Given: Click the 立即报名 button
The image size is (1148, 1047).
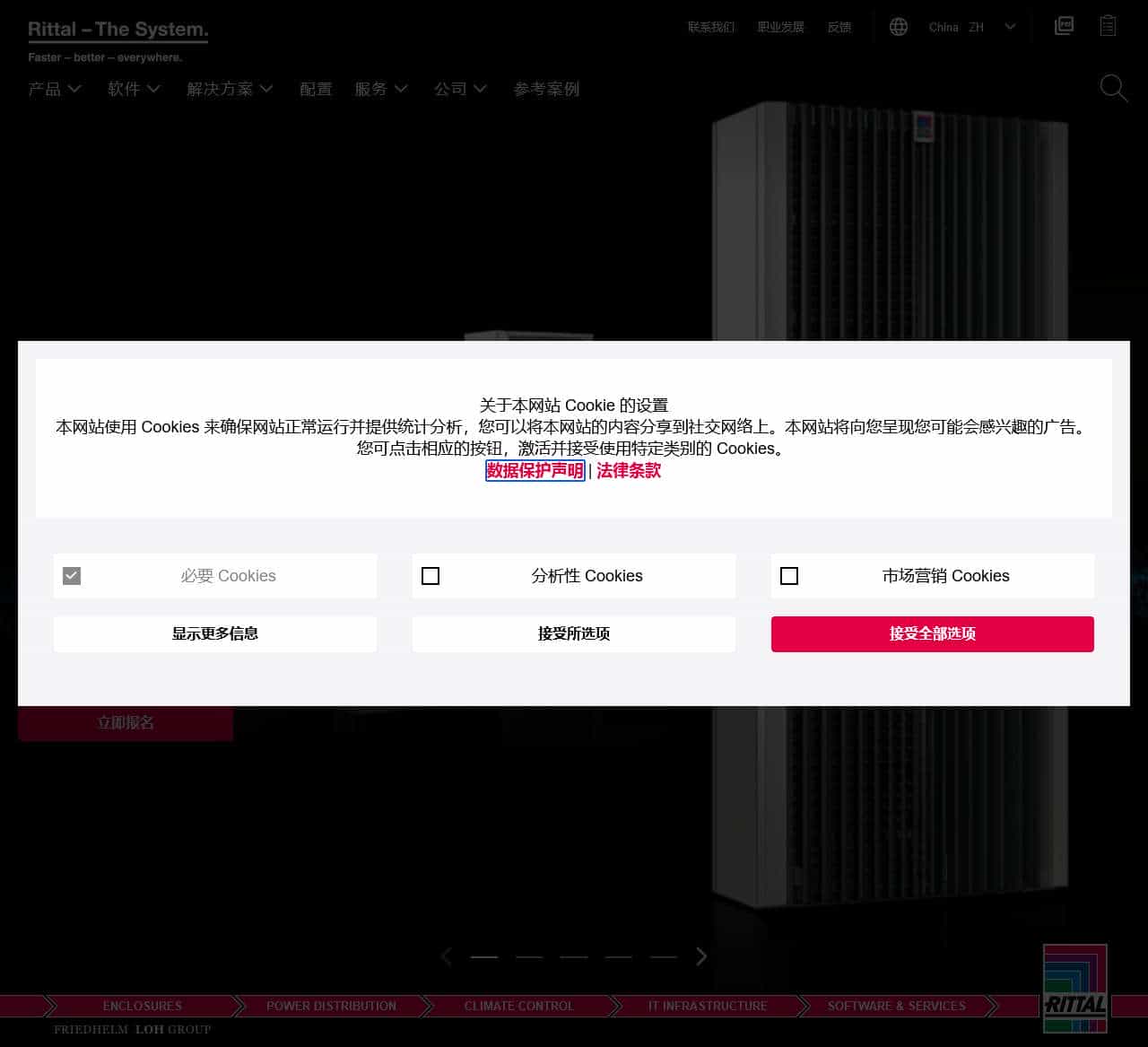Looking at the screenshot, I should click(126, 723).
